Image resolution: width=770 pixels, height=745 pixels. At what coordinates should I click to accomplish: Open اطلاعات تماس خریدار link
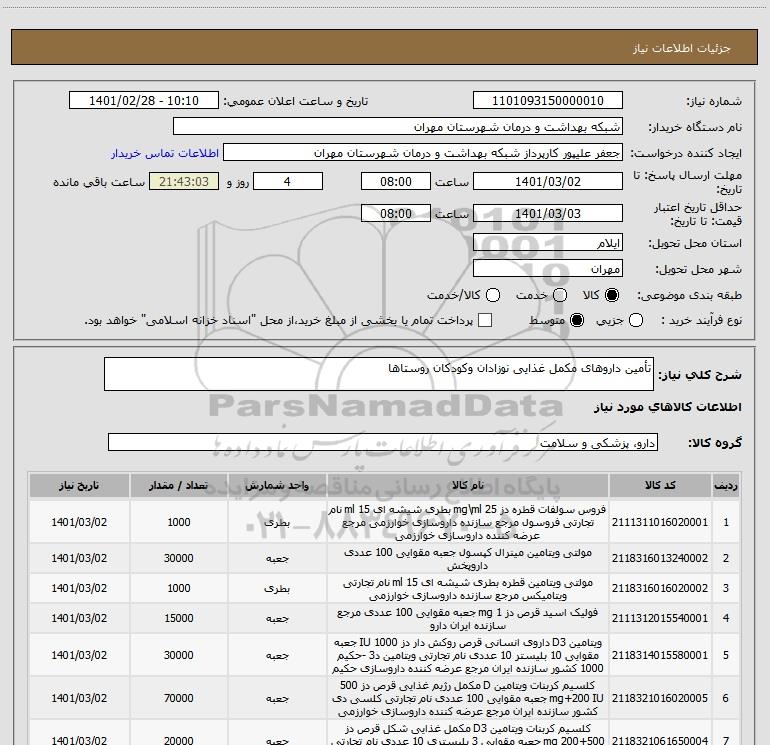tap(165, 153)
